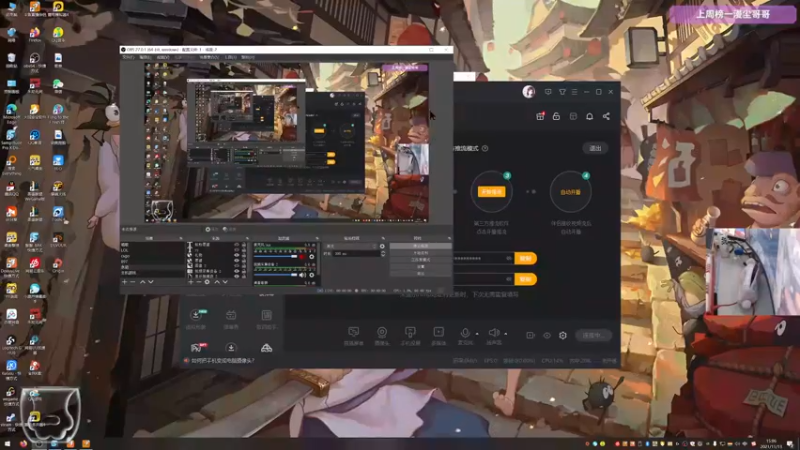This screenshot has width=800, height=450.
Task: Click the share icon in streaming app
Action: [x=606, y=116]
